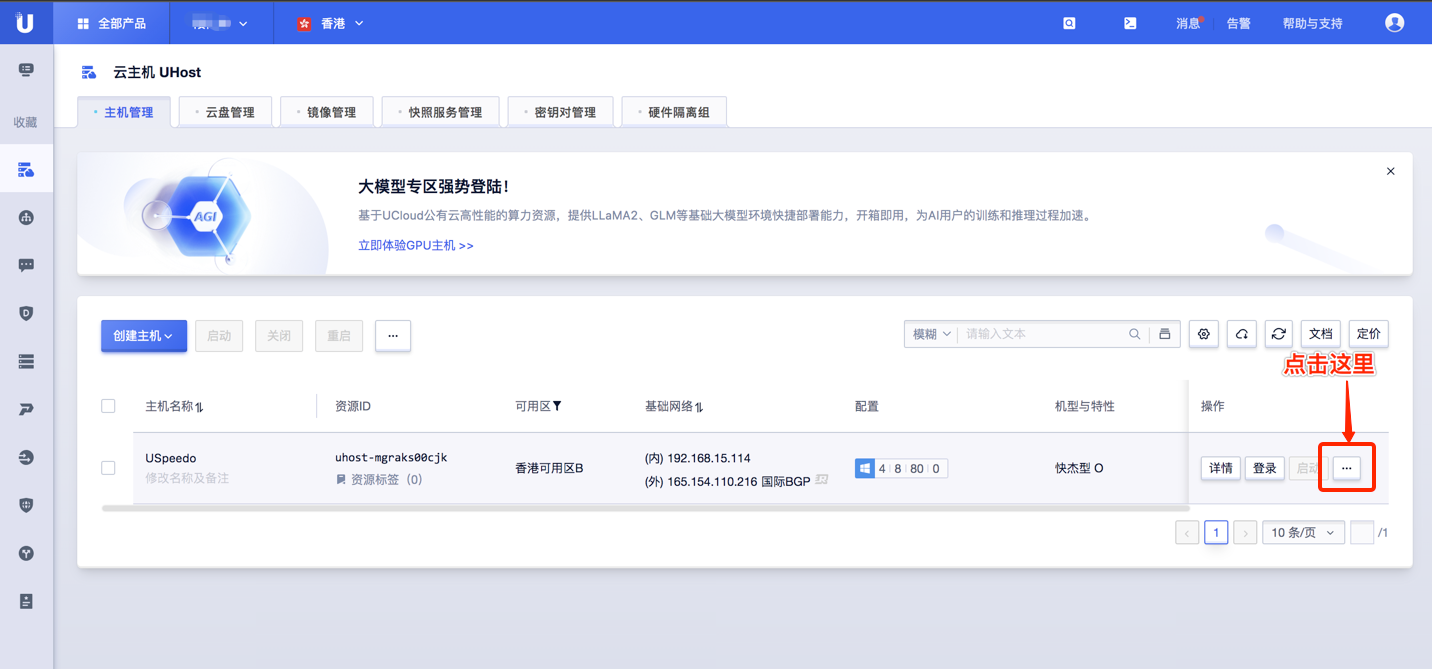The height and width of the screenshot is (669, 1432).
Task: Open the user account avatar
Action: (1394, 23)
